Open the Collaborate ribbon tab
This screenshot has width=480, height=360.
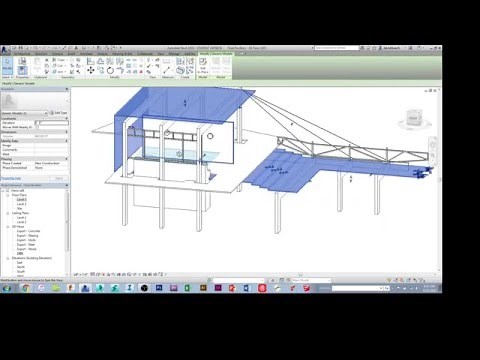[145, 54]
